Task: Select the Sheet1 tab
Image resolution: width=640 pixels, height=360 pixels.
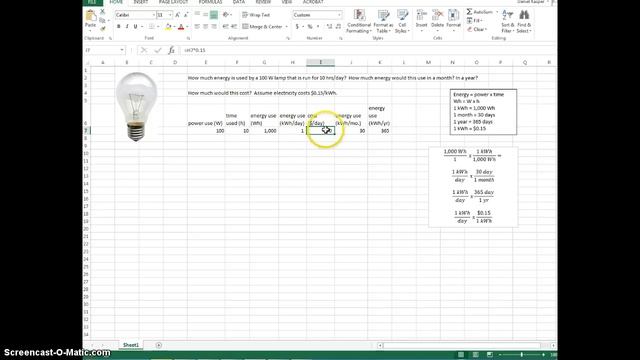Action: pyautogui.click(x=131, y=345)
